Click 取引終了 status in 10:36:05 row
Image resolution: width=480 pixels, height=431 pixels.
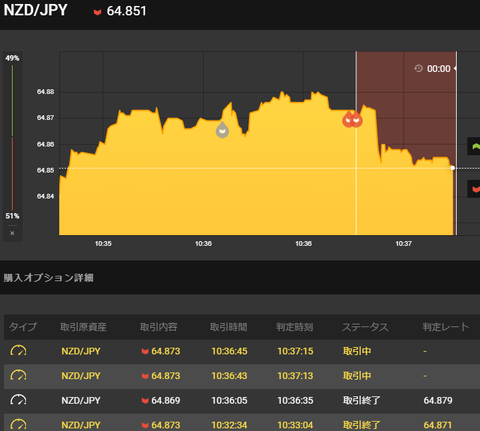pos(362,400)
